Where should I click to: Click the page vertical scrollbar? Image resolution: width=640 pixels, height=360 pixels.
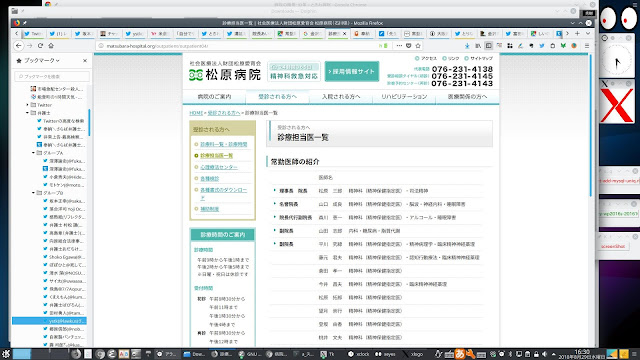click(x=591, y=124)
